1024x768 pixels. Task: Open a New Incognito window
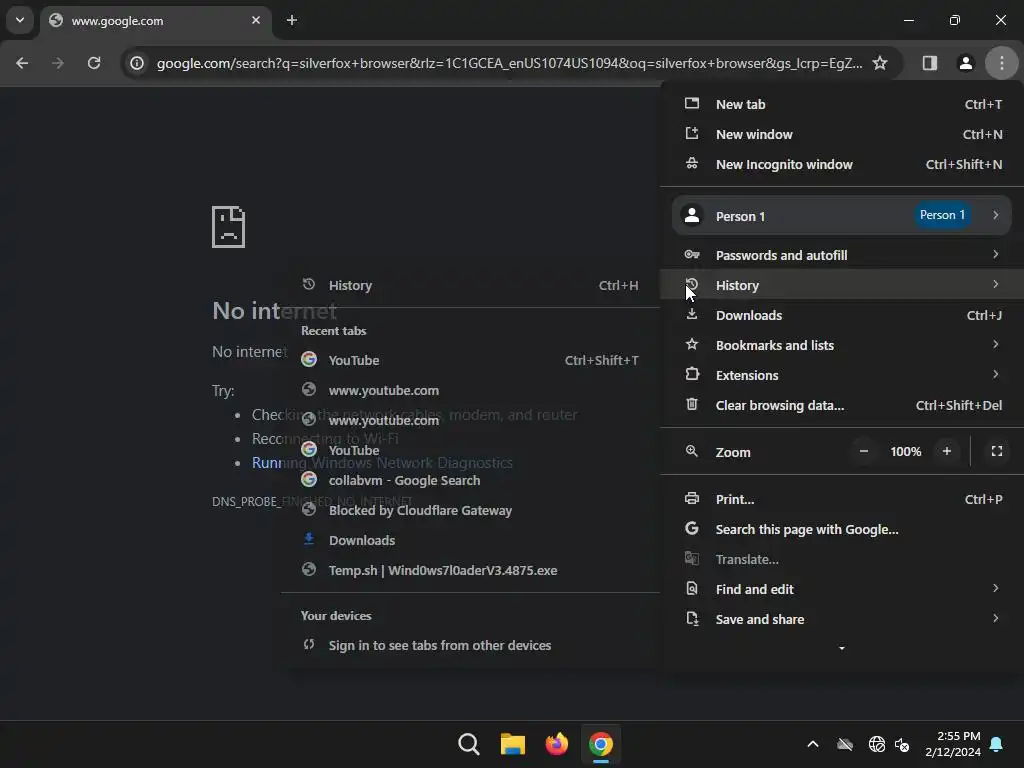(x=842, y=164)
